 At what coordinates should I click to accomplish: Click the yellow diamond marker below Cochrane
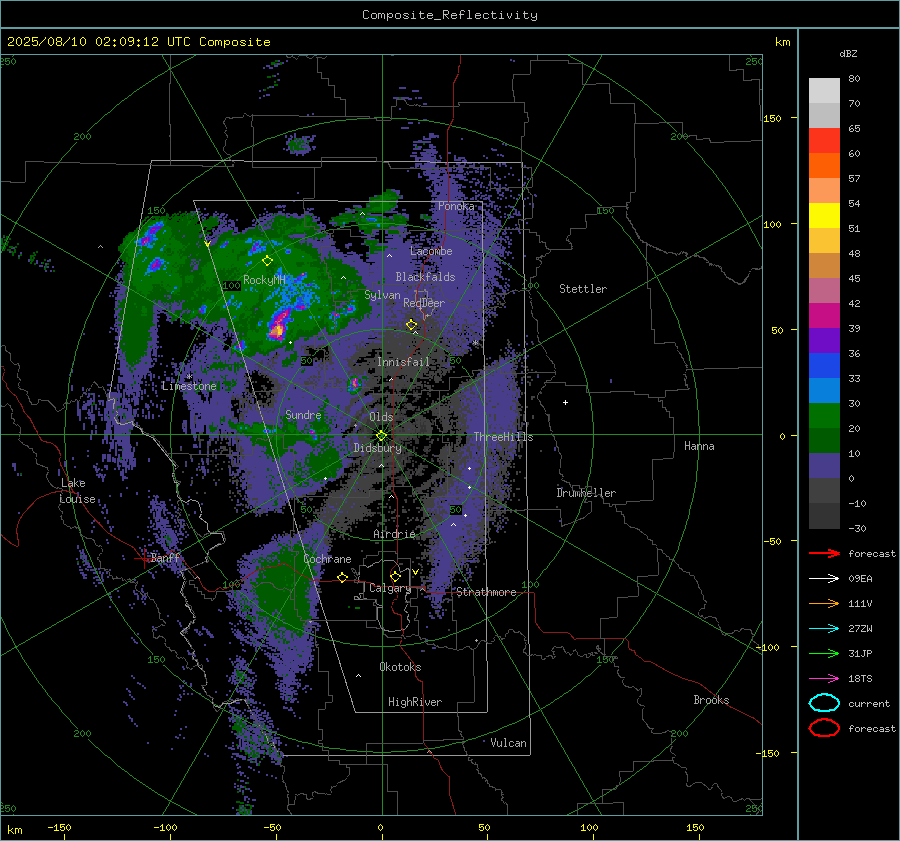342,578
